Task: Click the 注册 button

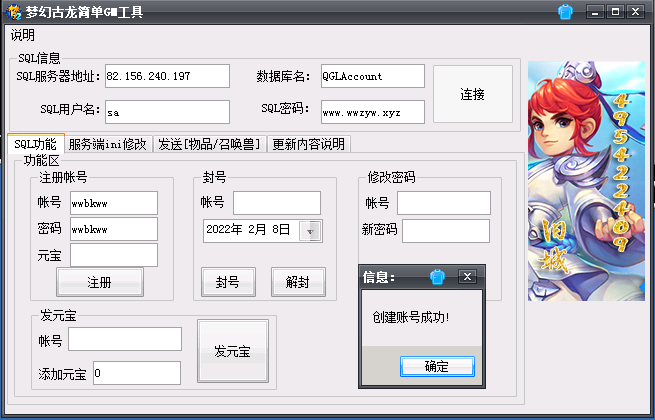Action: (x=100, y=283)
